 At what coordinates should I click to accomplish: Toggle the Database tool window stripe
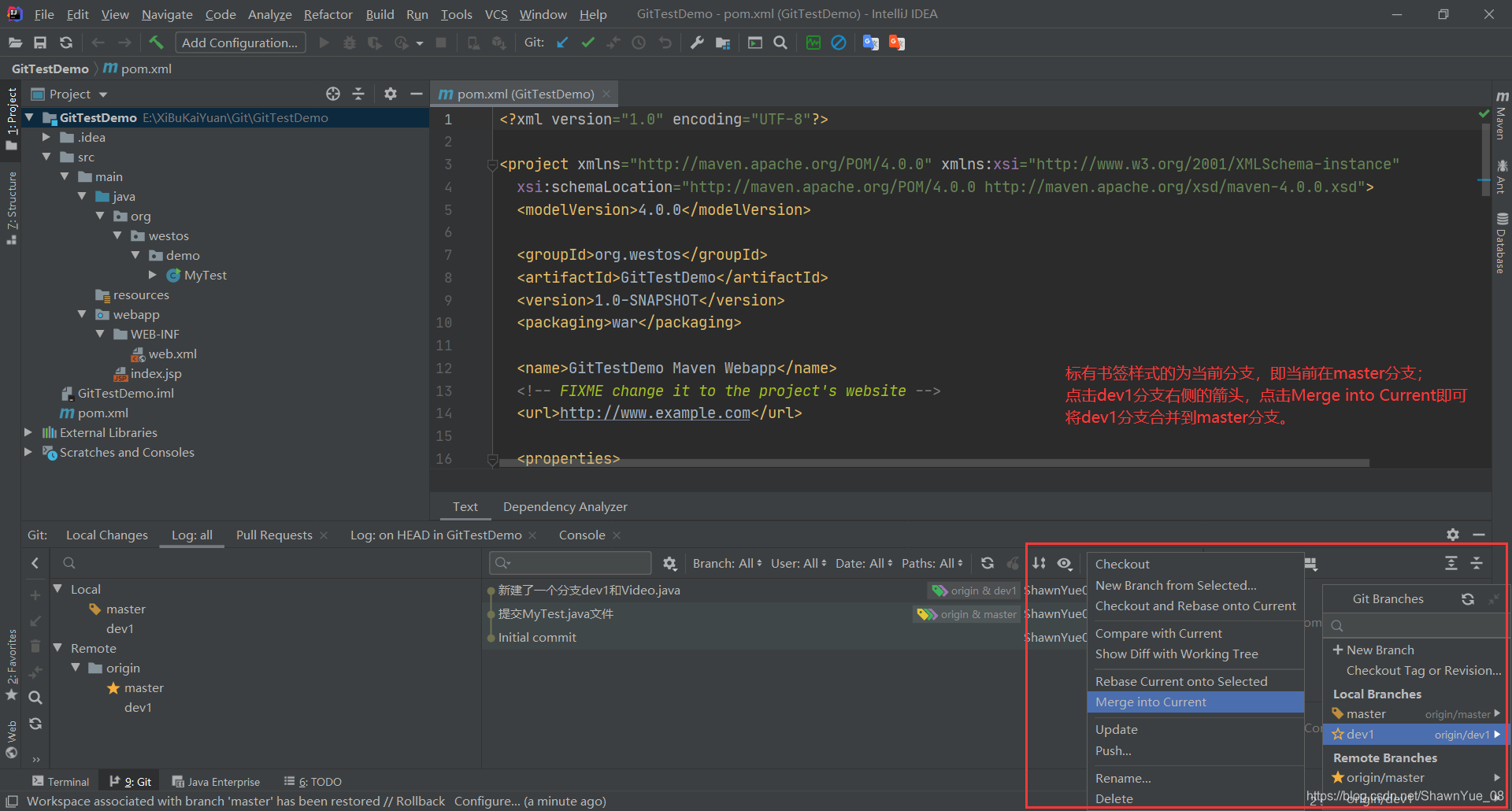pos(1502,243)
